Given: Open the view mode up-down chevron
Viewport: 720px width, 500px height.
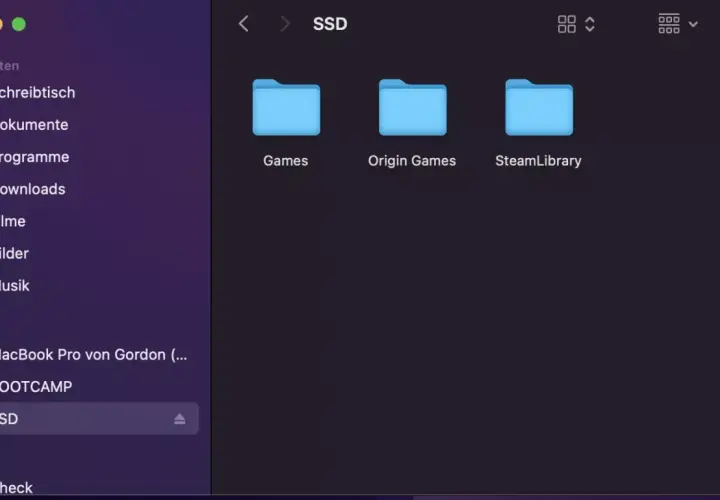Looking at the screenshot, I should pos(590,24).
